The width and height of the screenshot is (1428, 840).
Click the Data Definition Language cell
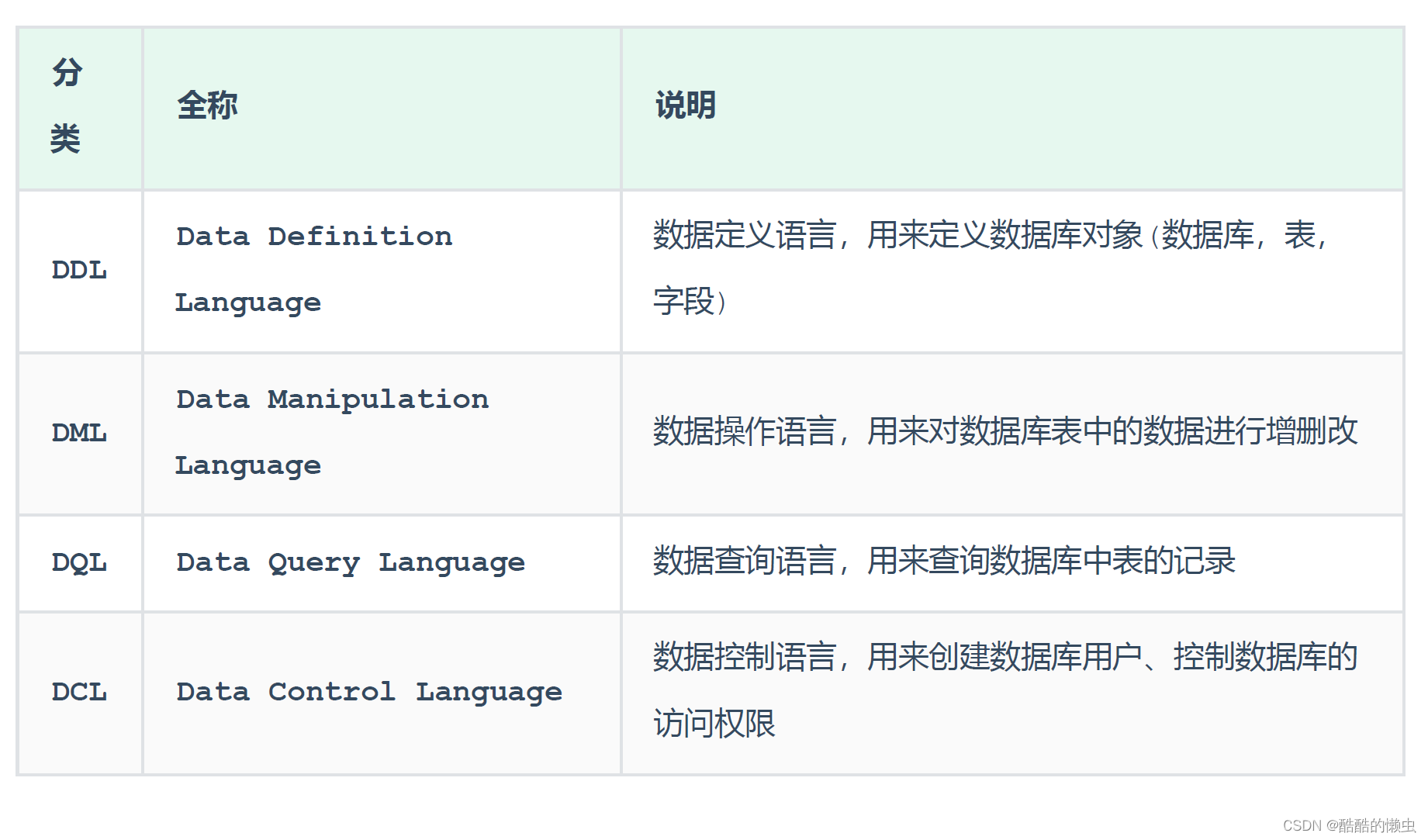click(382, 271)
